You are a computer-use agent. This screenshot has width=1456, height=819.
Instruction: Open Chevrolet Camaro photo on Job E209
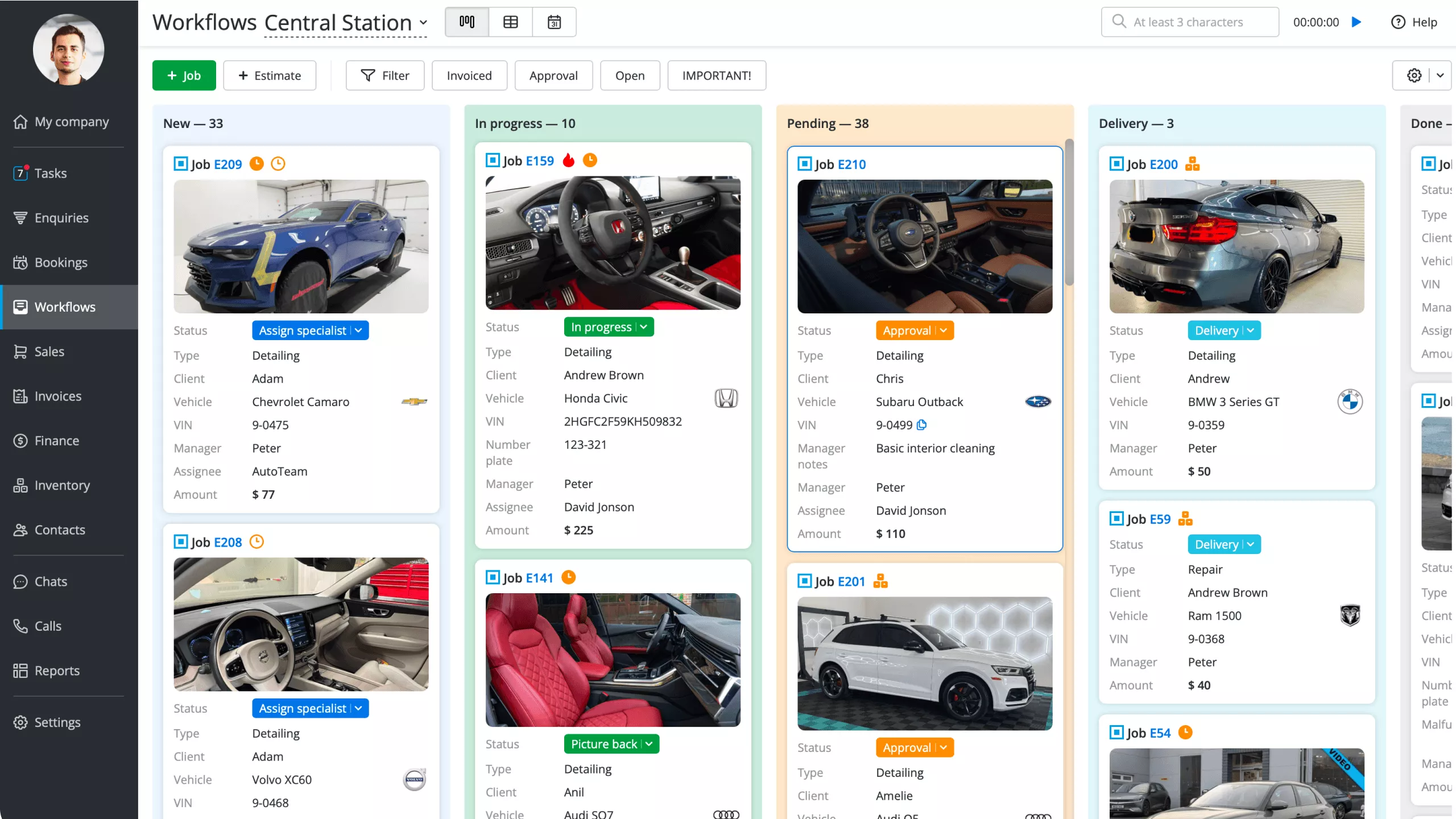301,246
